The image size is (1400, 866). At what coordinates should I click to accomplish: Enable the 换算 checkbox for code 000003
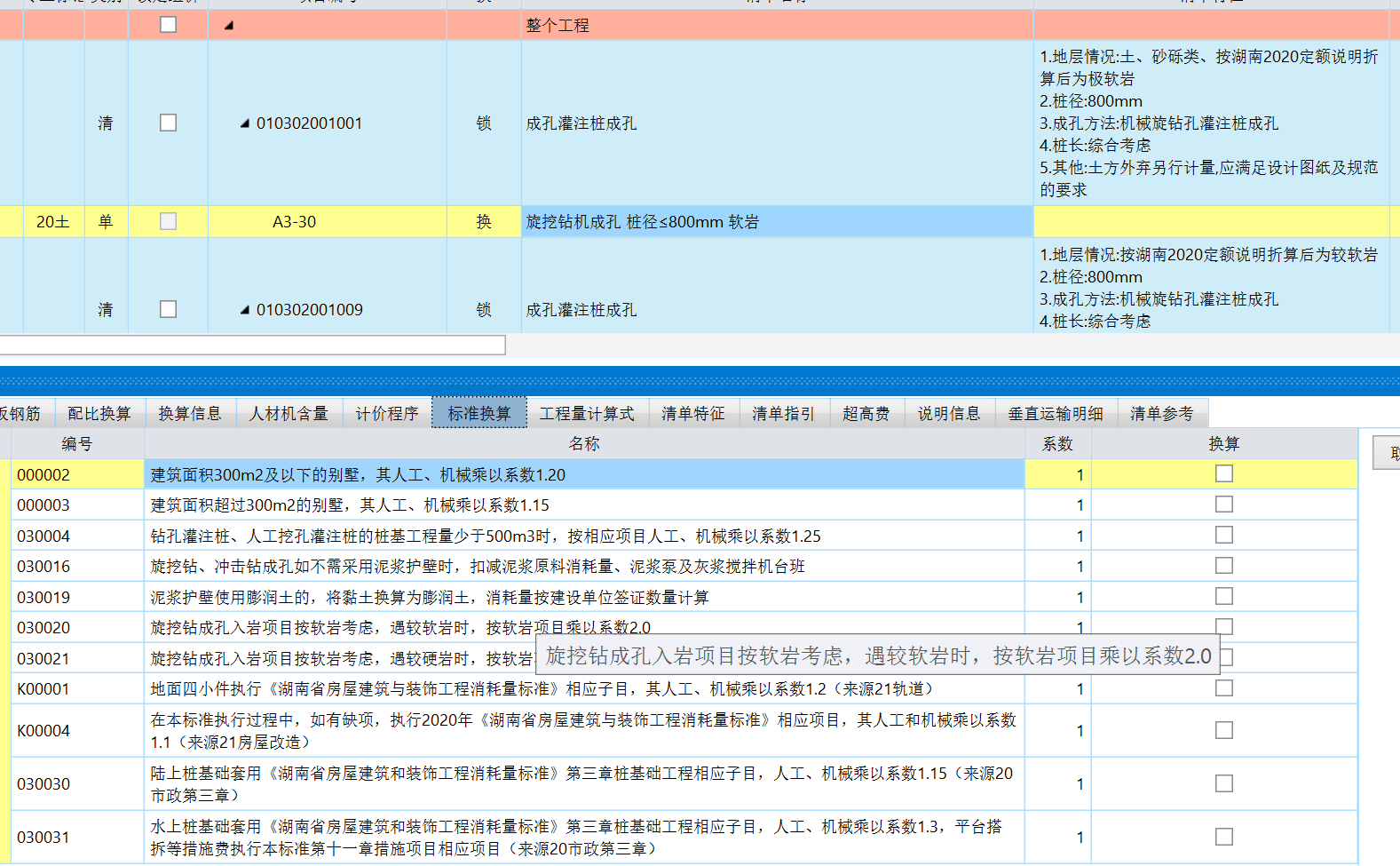(x=1224, y=505)
